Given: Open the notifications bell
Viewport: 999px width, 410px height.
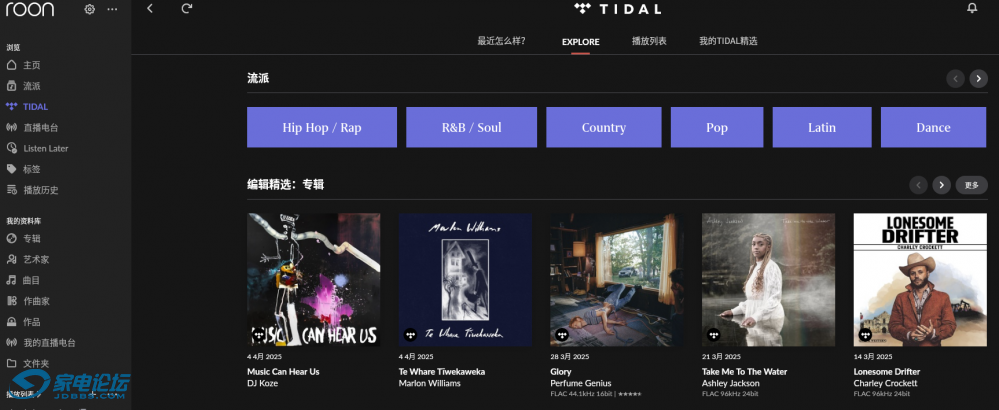Looking at the screenshot, I should click(972, 9).
